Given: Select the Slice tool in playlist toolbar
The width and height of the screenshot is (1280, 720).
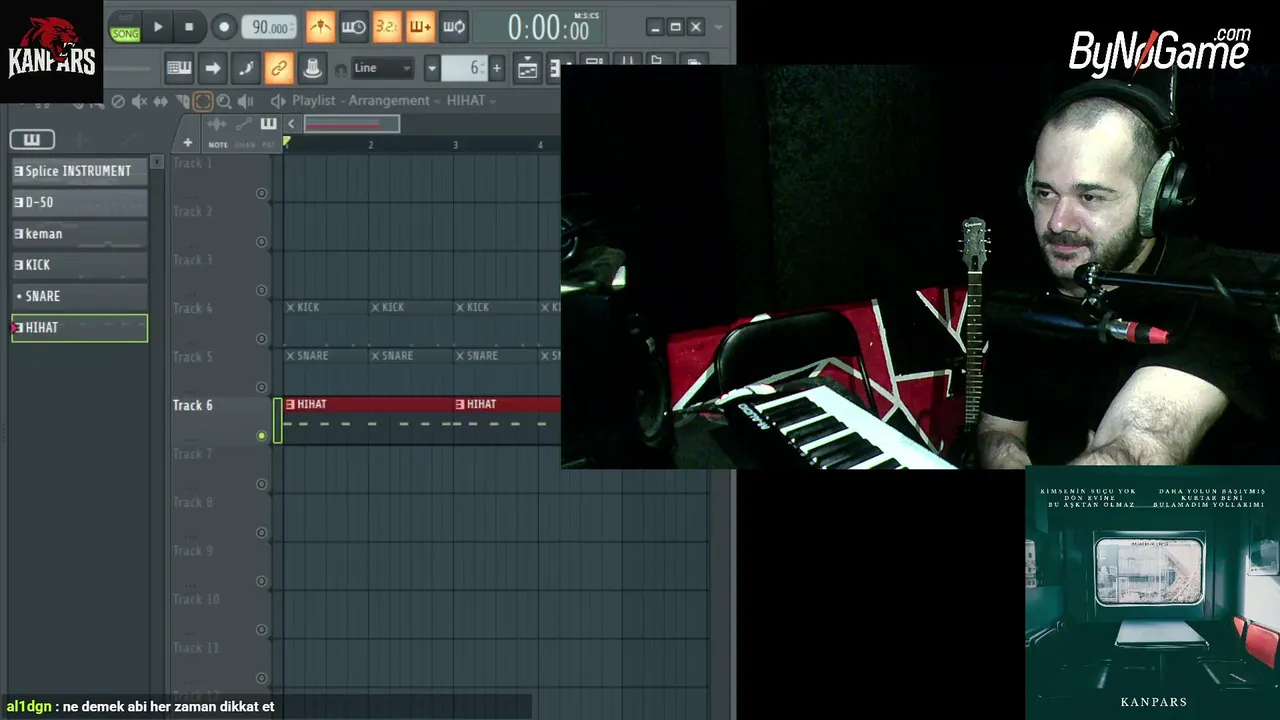Looking at the screenshot, I should [182, 101].
